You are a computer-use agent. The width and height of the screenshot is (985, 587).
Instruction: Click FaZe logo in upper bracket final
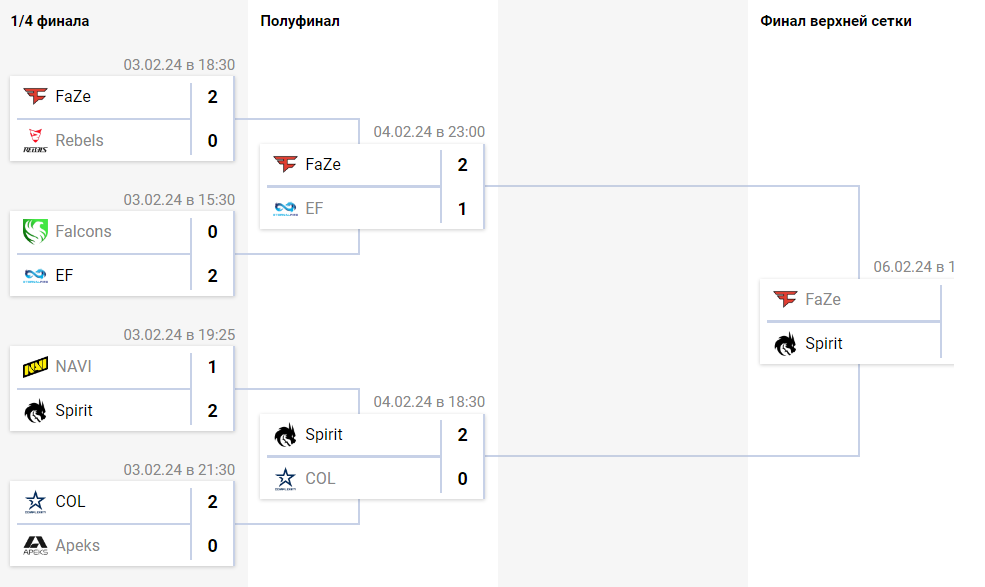click(785, 299)
